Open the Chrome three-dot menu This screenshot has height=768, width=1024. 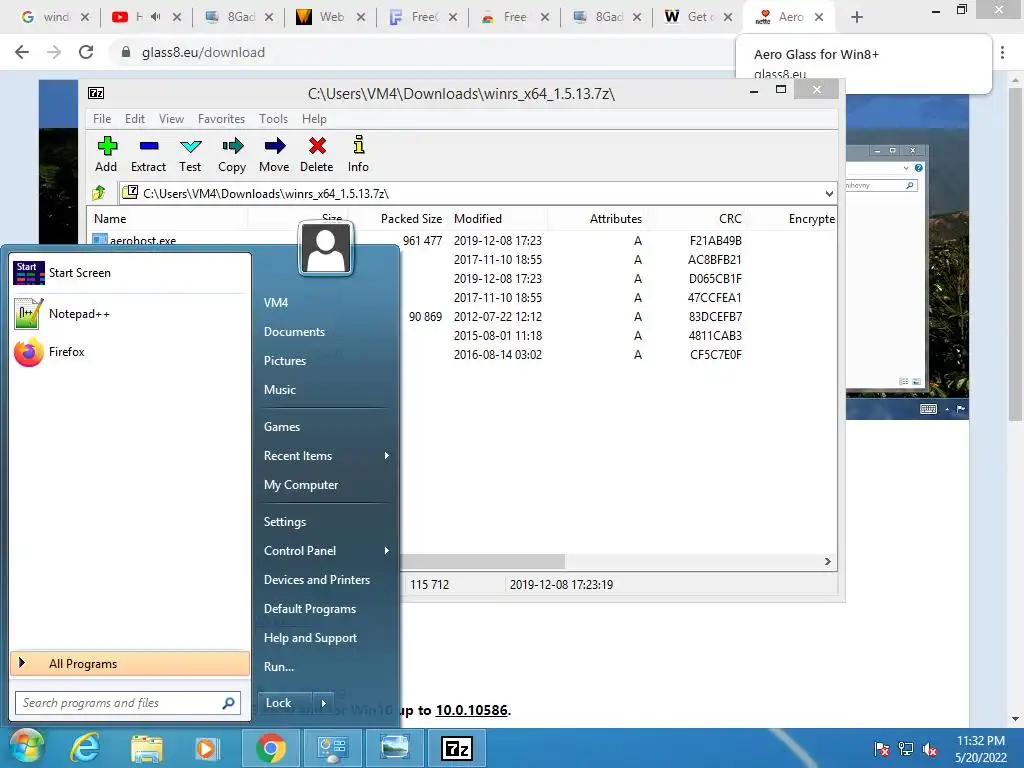(x=1002, y=52)
